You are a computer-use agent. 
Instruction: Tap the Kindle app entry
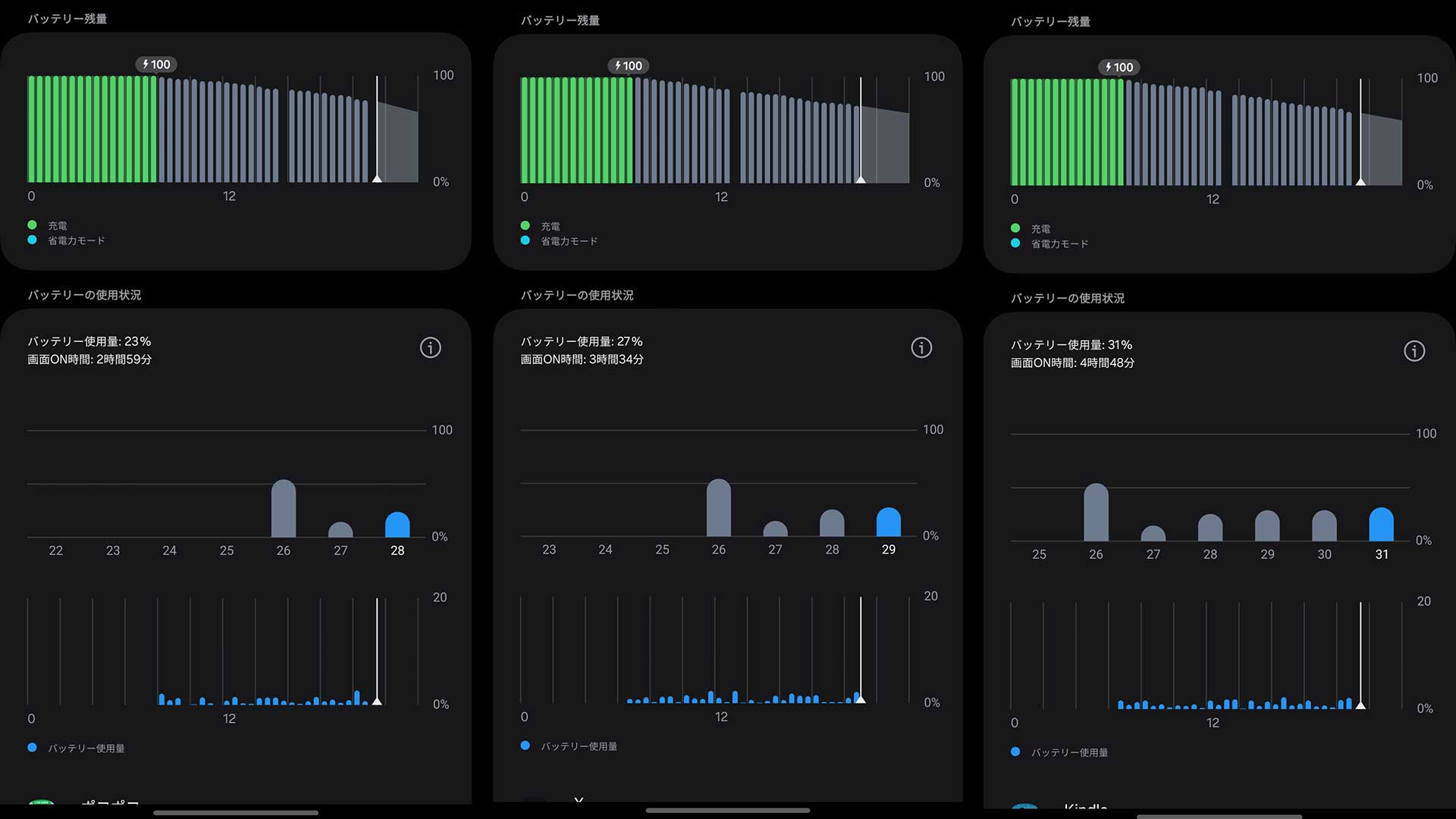point(1084,806)
